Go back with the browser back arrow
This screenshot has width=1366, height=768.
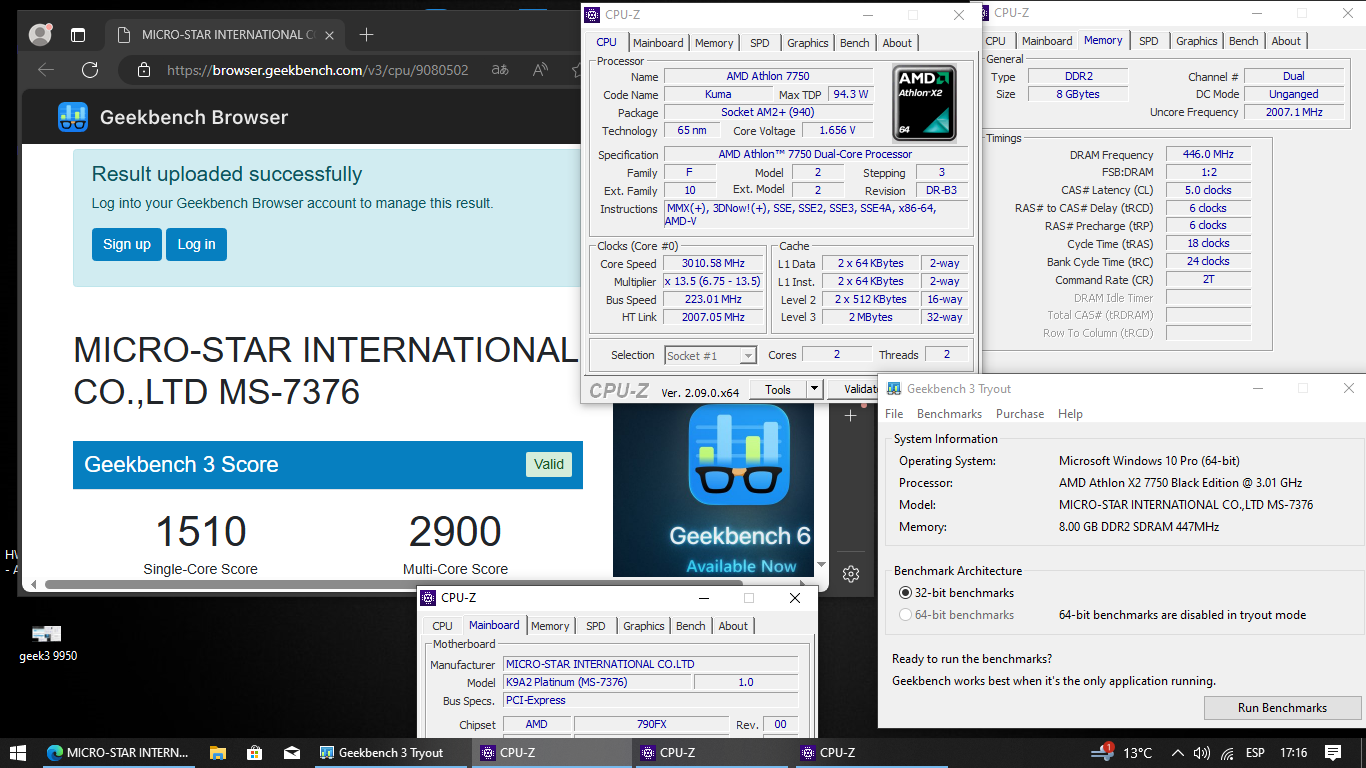click(46, 70)
